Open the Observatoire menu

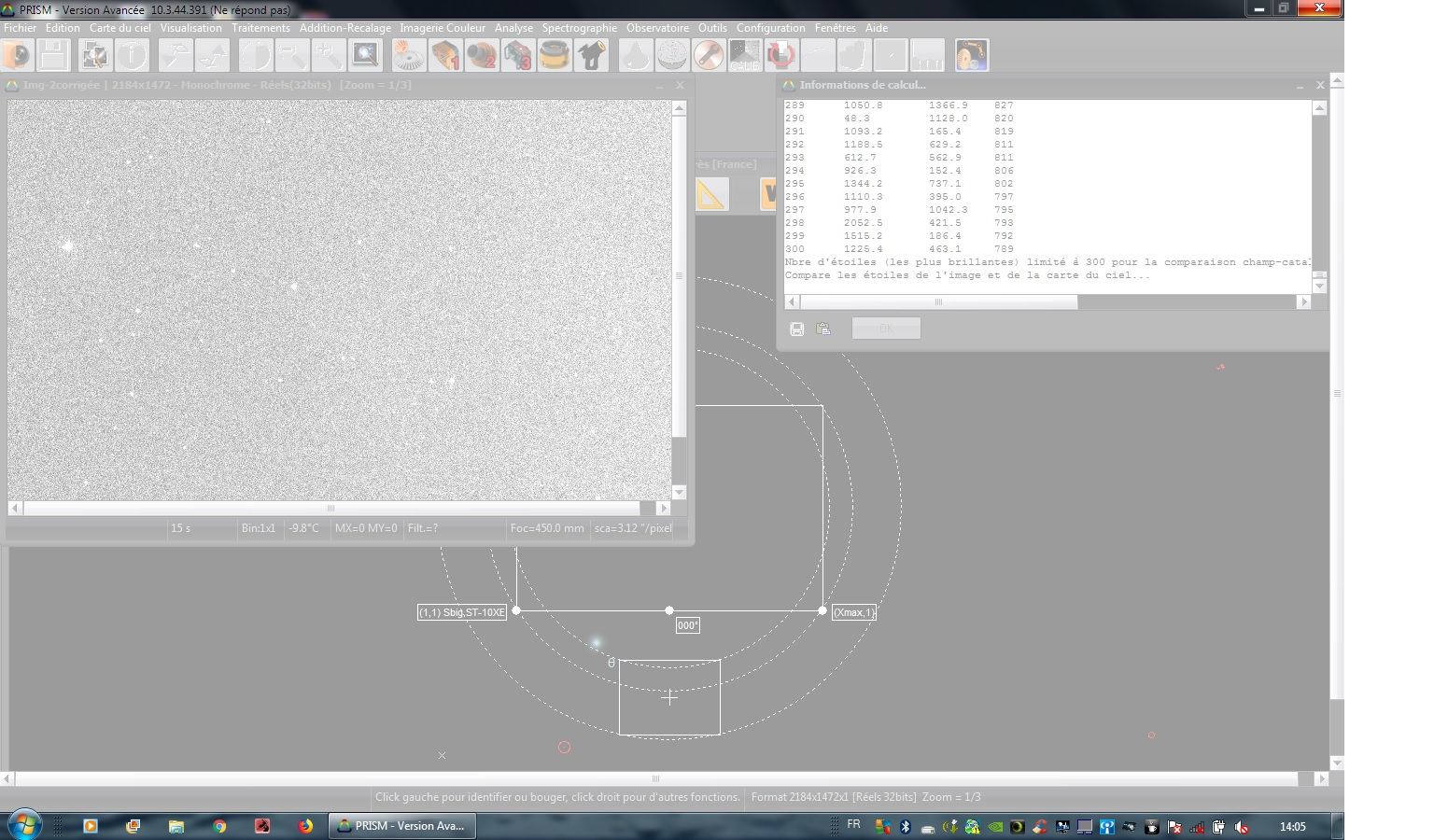pos(657,28)
